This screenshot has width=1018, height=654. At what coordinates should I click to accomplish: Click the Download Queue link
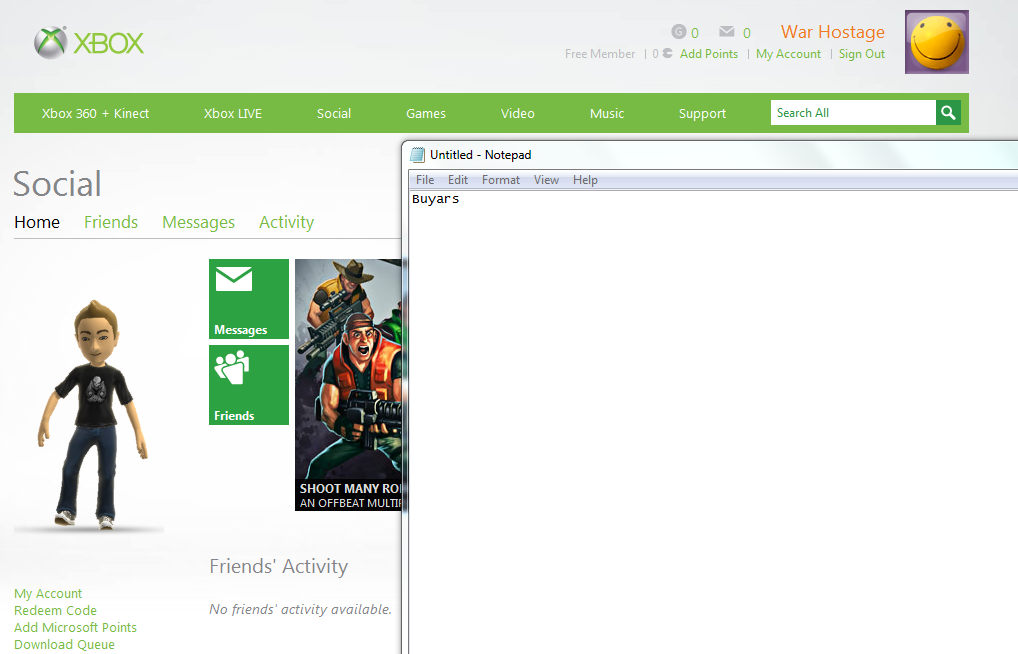(x=64, y=644)
